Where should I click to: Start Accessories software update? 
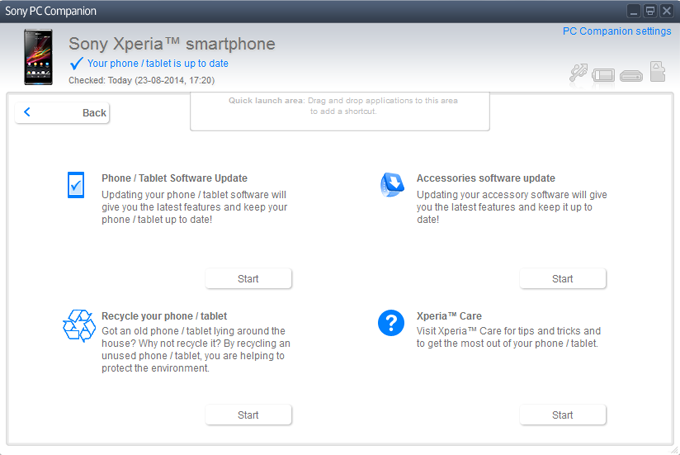pos(562,278)
